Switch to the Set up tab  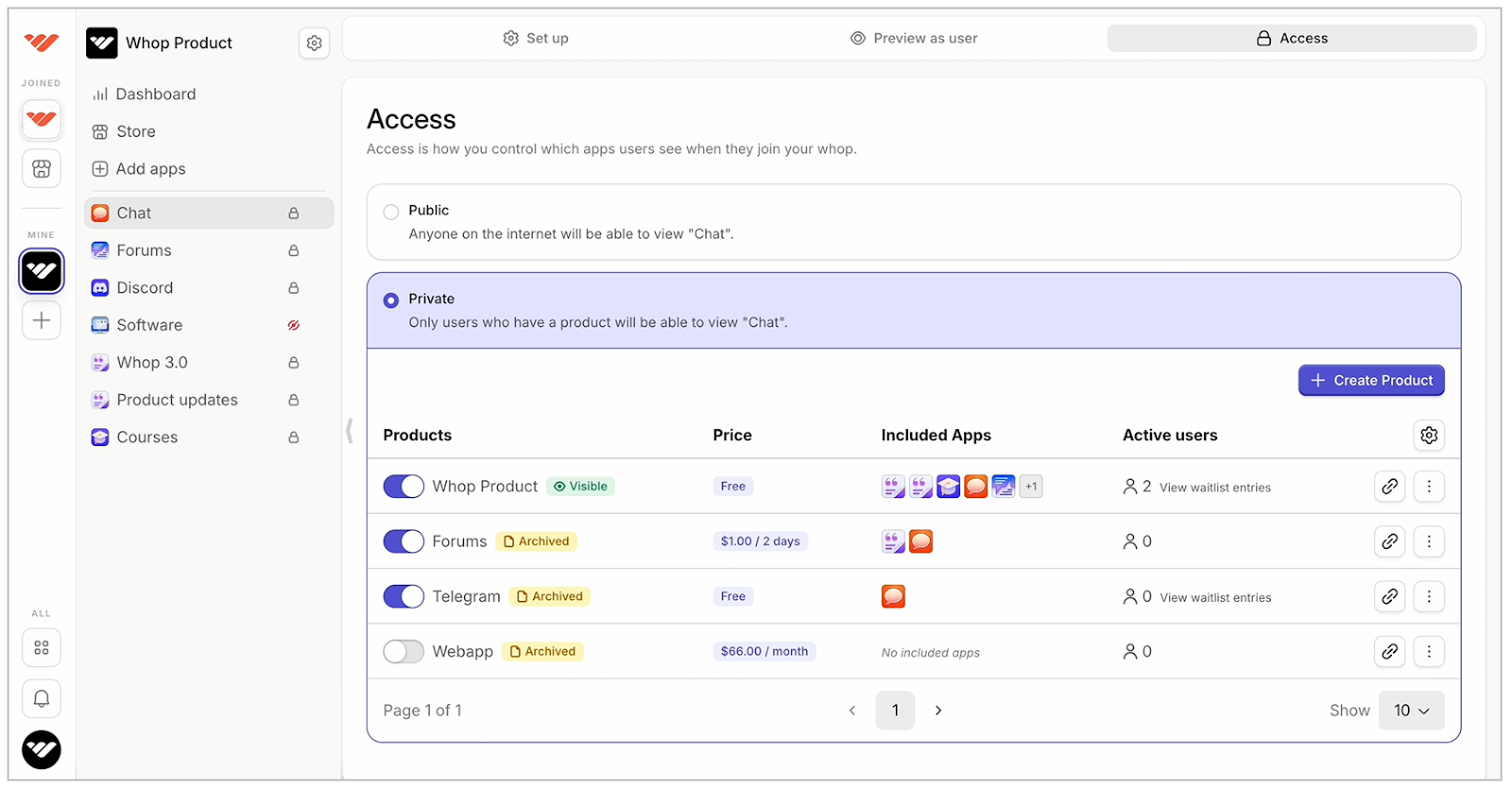(x=536, y=39)
